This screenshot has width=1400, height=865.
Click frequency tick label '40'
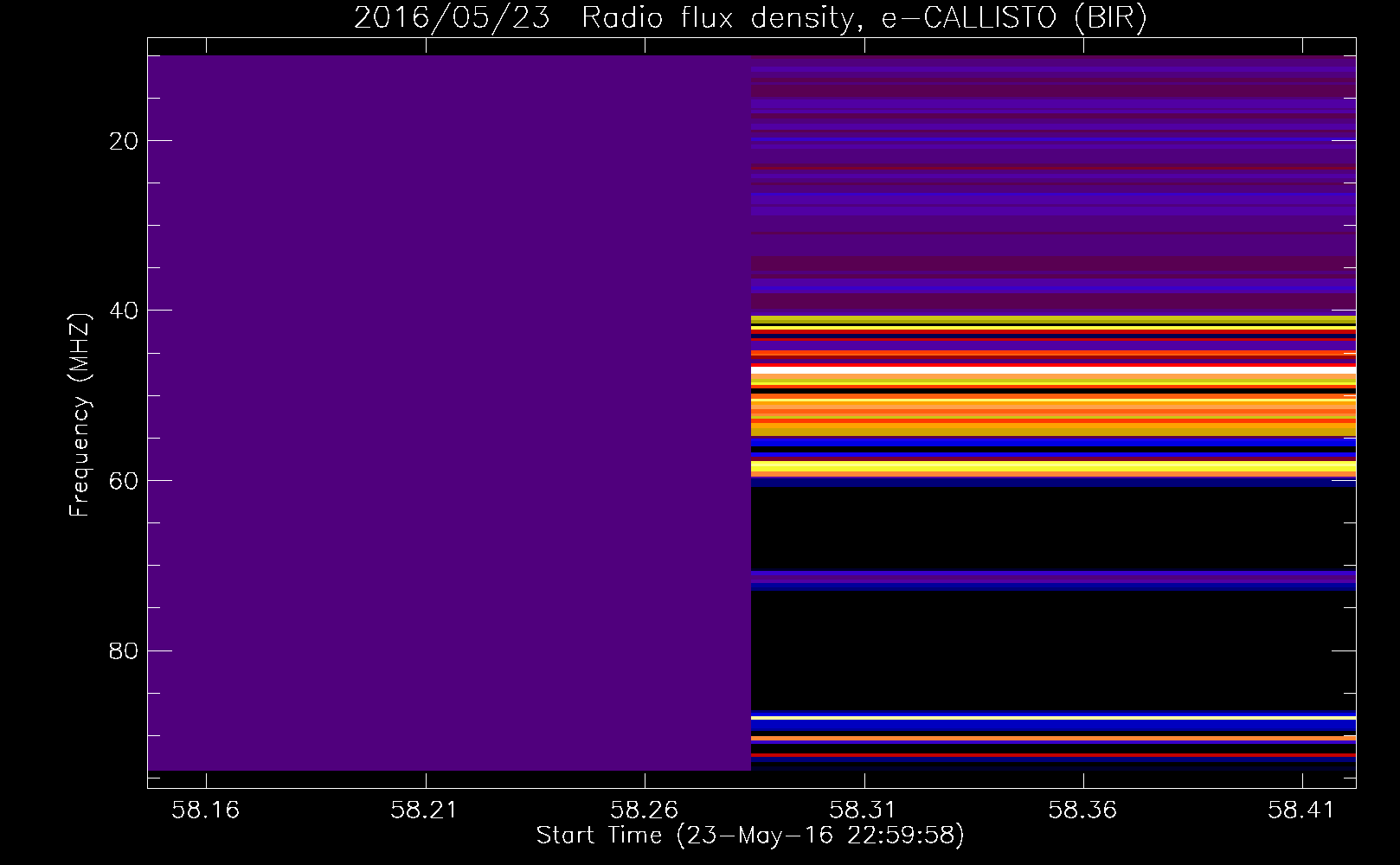(125, 311)
